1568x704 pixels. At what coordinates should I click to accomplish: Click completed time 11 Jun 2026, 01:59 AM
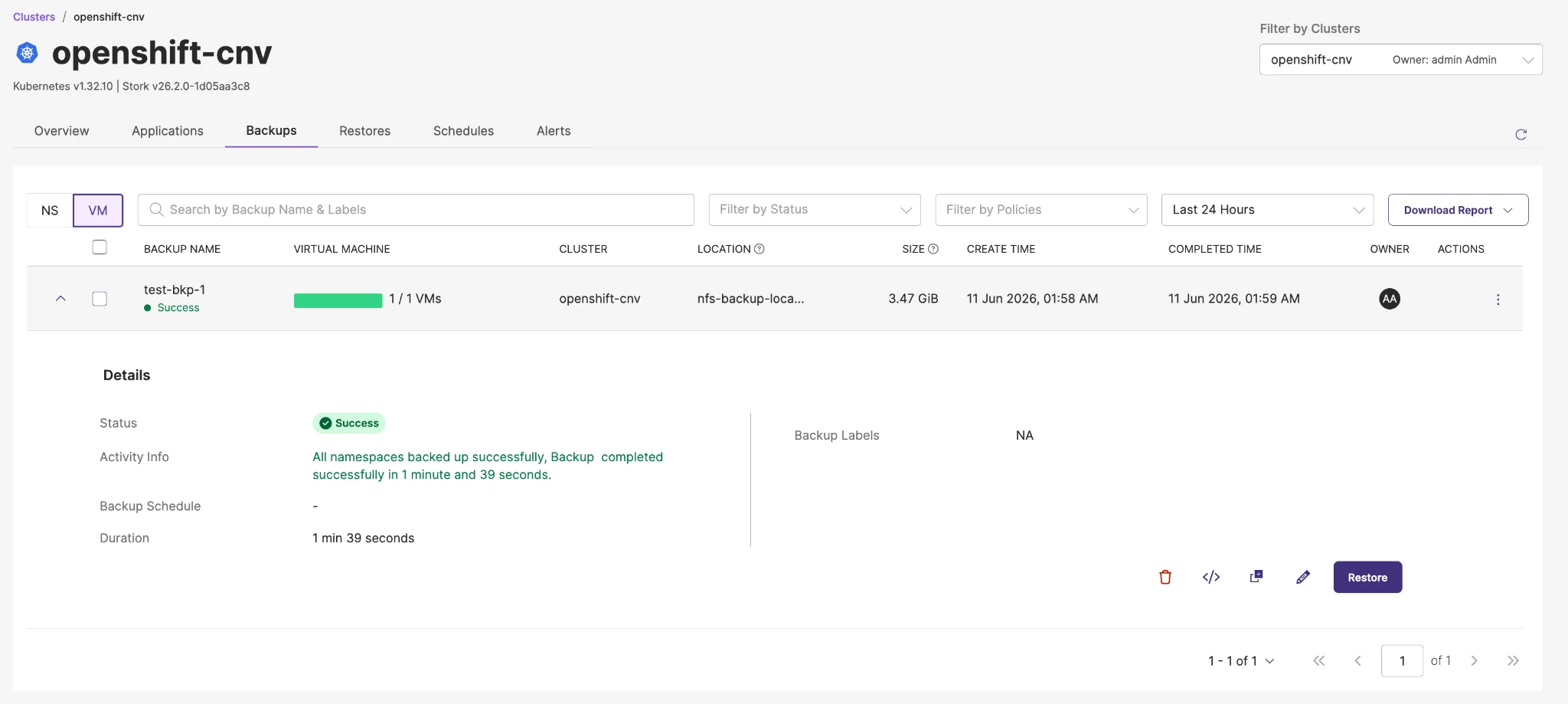click(x=1233, y=299)
